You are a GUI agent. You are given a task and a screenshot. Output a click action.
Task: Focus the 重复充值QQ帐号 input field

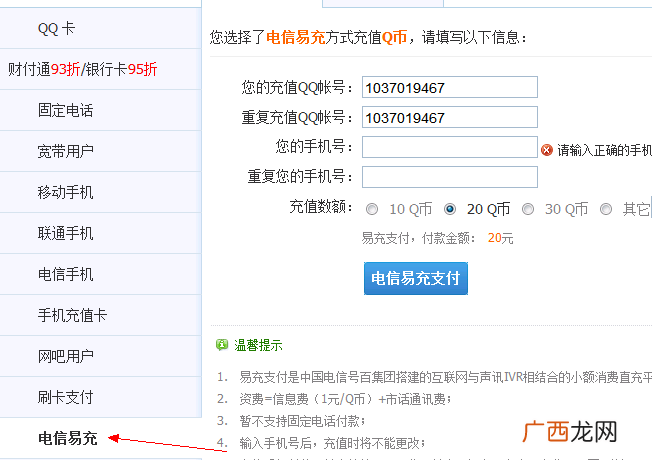(x=449, y=117)
